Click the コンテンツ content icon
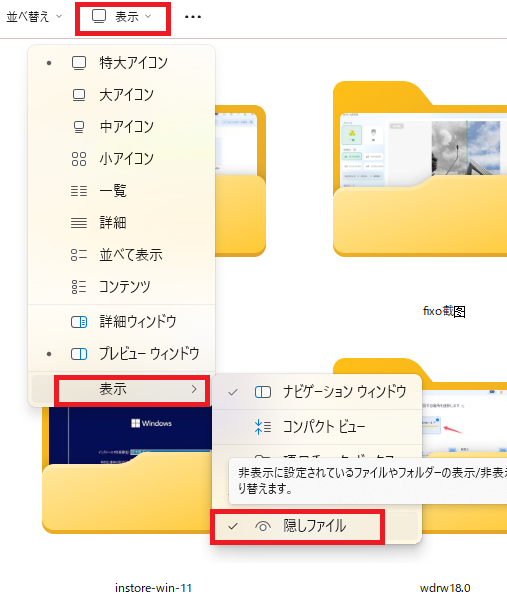This screenshot has width=507, height=614. tap(79, 287)
